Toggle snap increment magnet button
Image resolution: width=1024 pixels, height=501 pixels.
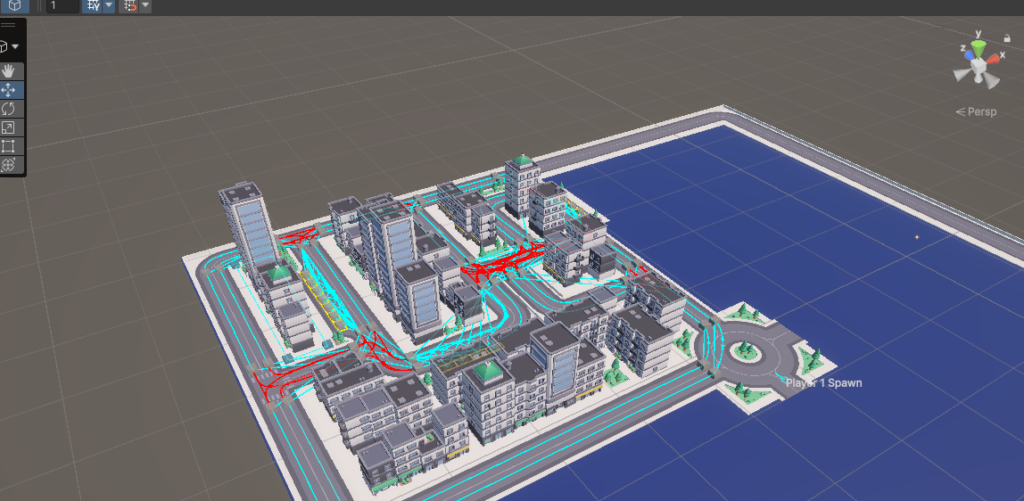pos(129,6)
